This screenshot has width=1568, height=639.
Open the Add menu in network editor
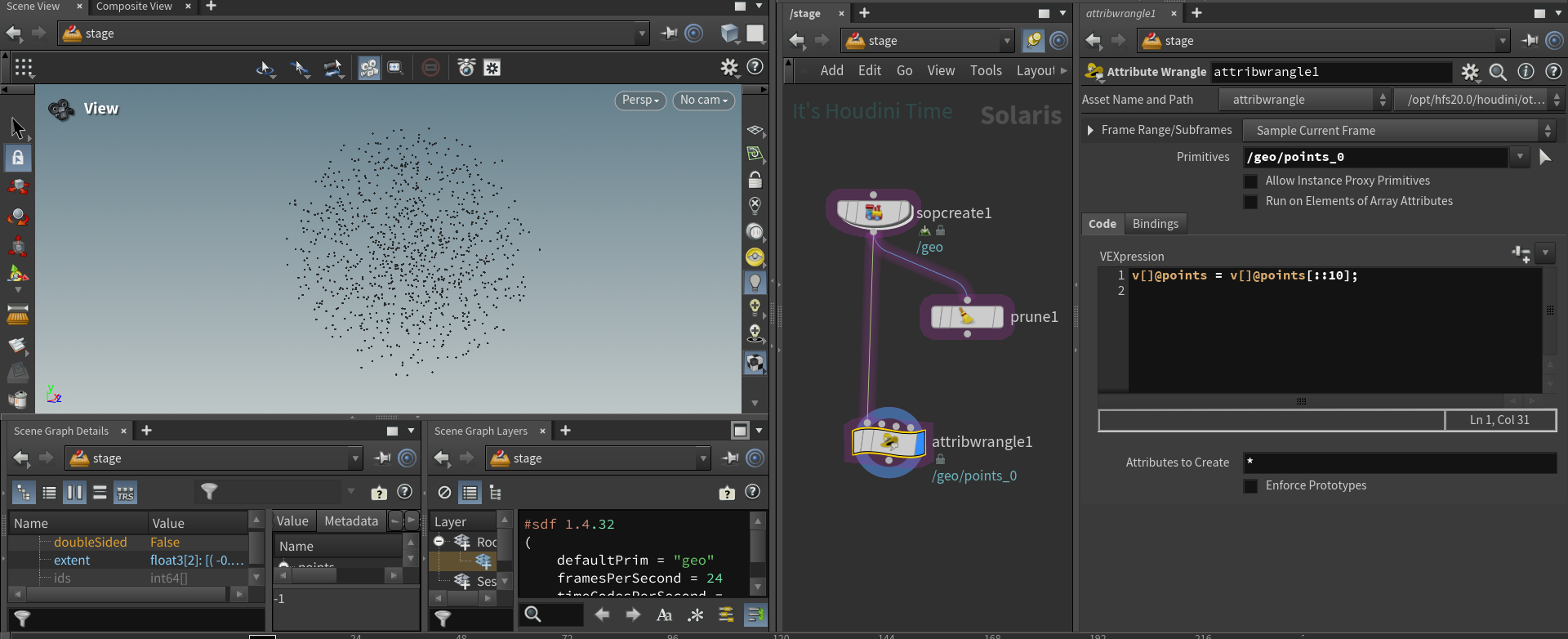831,70
